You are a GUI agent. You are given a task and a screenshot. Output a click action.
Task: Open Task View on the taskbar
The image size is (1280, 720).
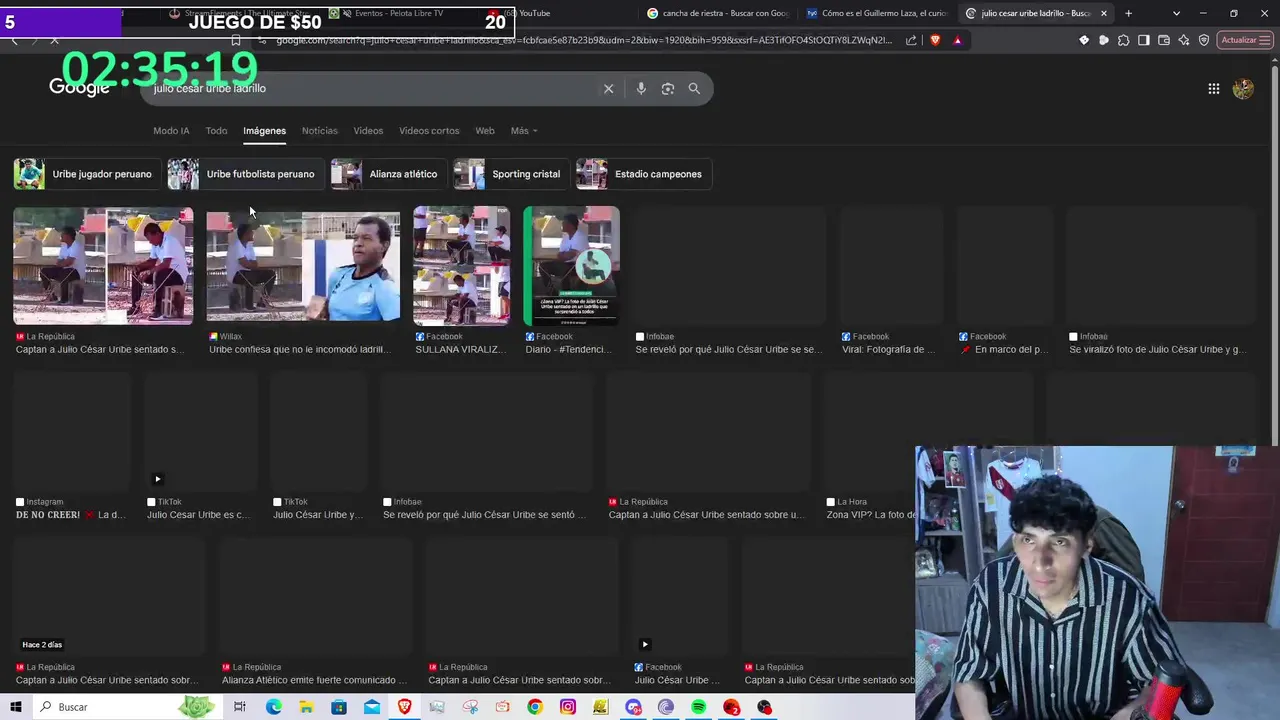(239, 707)
